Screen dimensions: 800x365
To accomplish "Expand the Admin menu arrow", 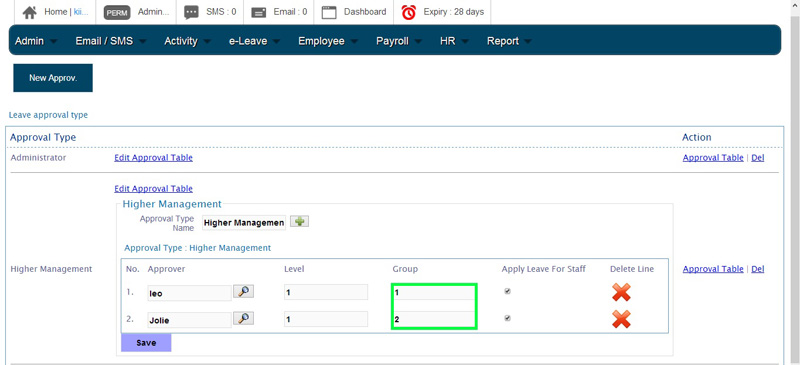I will point(54,42).
